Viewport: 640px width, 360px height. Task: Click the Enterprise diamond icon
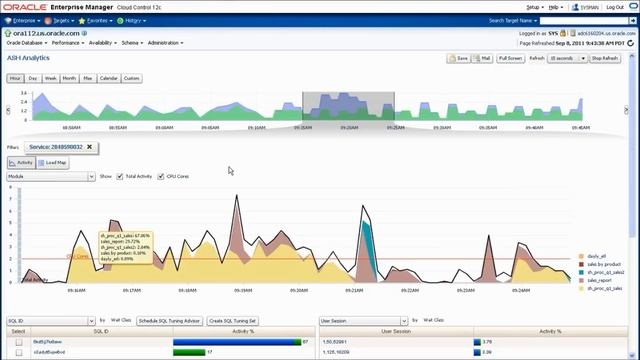point(8,20)
